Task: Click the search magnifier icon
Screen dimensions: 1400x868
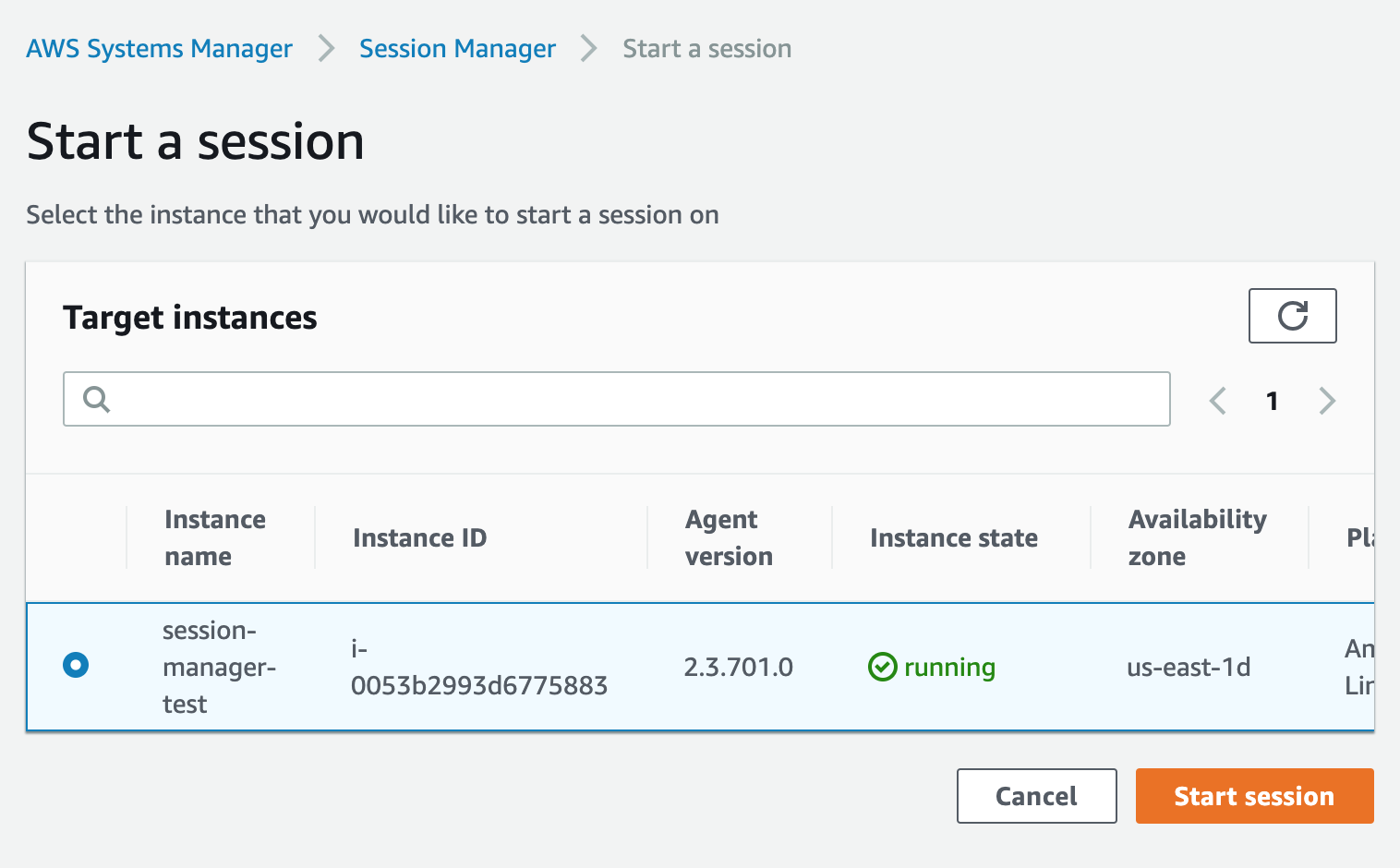Action: pos(96,399)
